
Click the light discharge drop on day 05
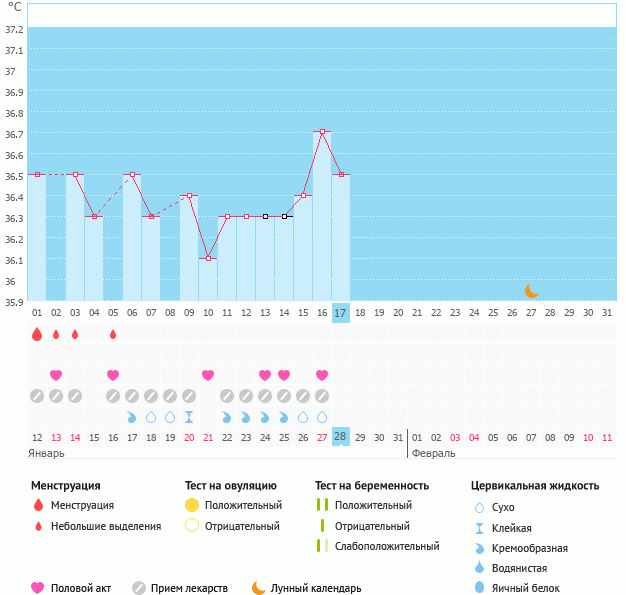click(113, 334)
